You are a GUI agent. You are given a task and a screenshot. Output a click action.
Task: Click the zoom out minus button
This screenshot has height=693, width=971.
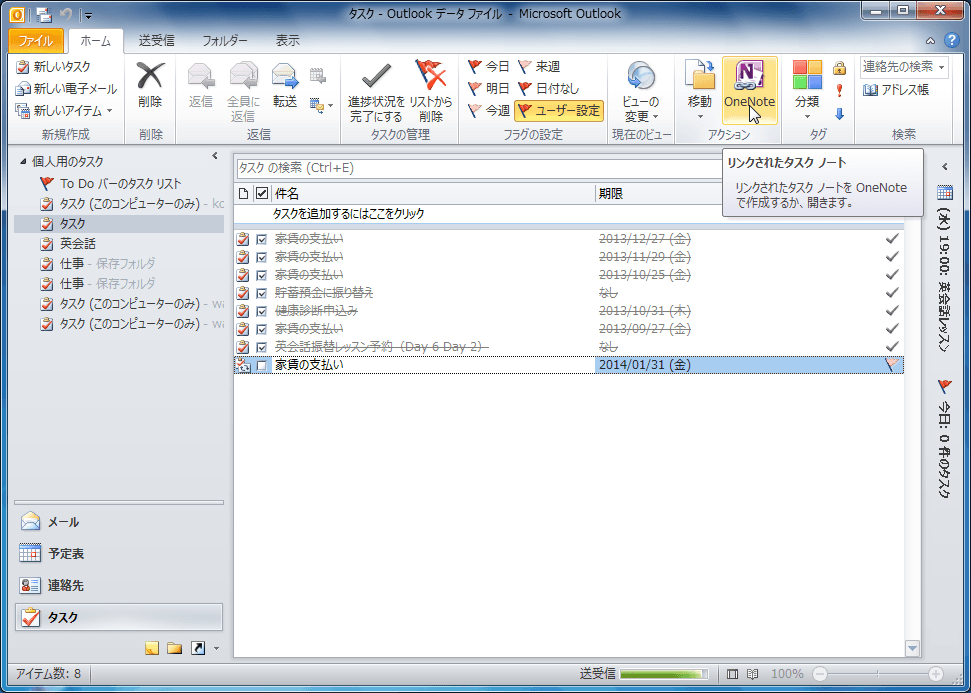820,674
